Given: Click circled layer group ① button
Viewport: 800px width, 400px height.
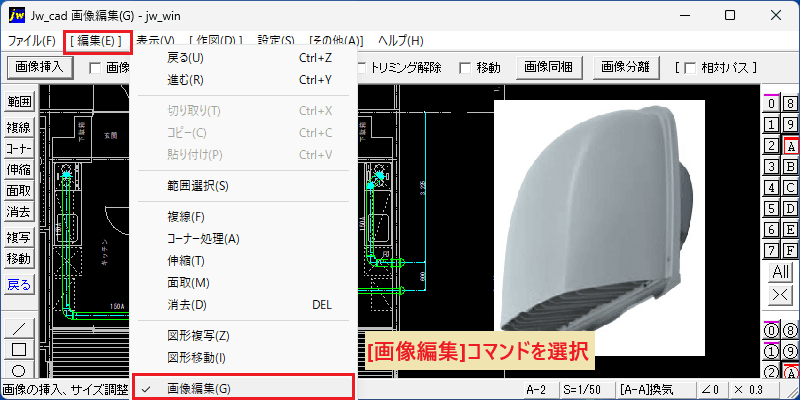Looking at the screenshot, I should [771, 352].
